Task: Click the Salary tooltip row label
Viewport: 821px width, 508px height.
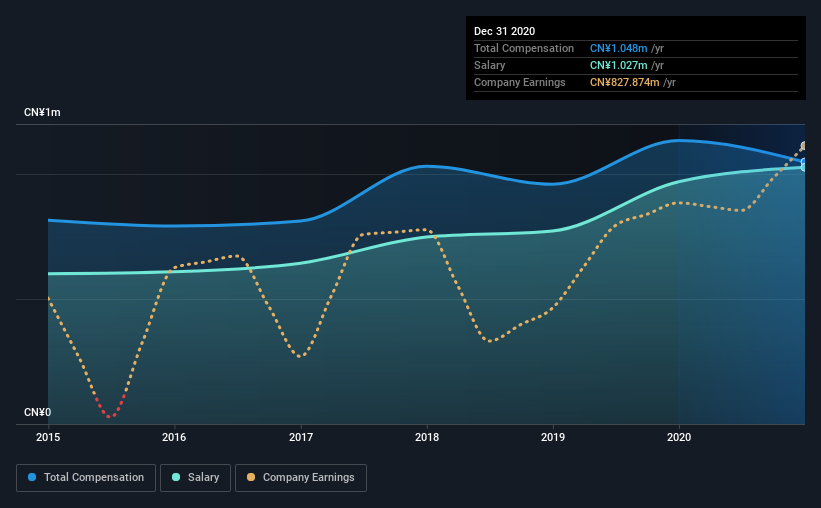Action: pyautogui.click(x=490, y=65)
